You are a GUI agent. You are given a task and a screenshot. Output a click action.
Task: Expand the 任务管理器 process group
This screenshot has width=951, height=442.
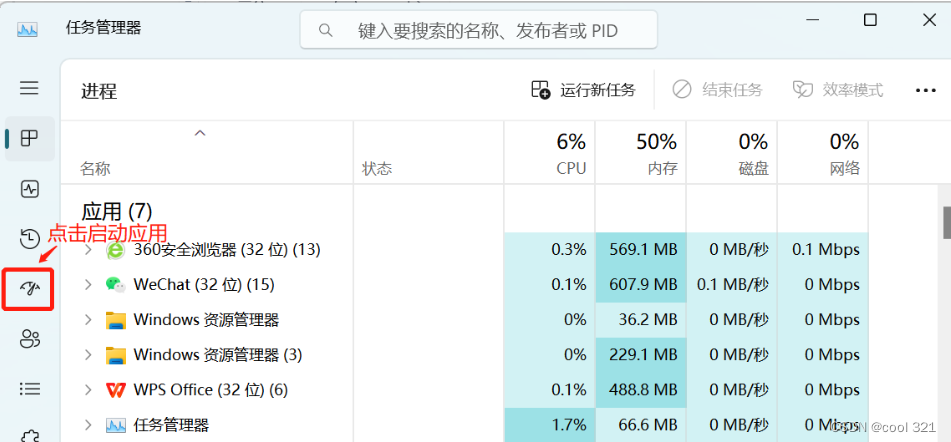[88, 425]
